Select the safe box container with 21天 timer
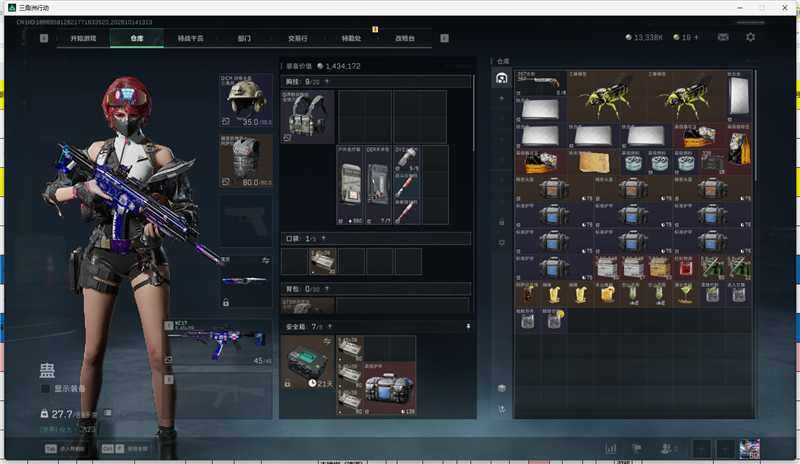This screenshot has height=464, width=800. (308, 362)
